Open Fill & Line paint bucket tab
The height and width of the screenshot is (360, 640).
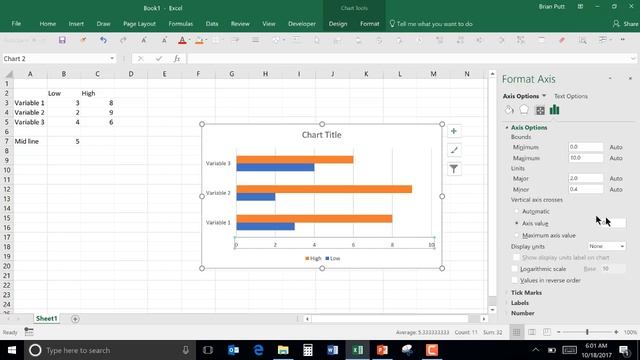click(x=509, y=110)
